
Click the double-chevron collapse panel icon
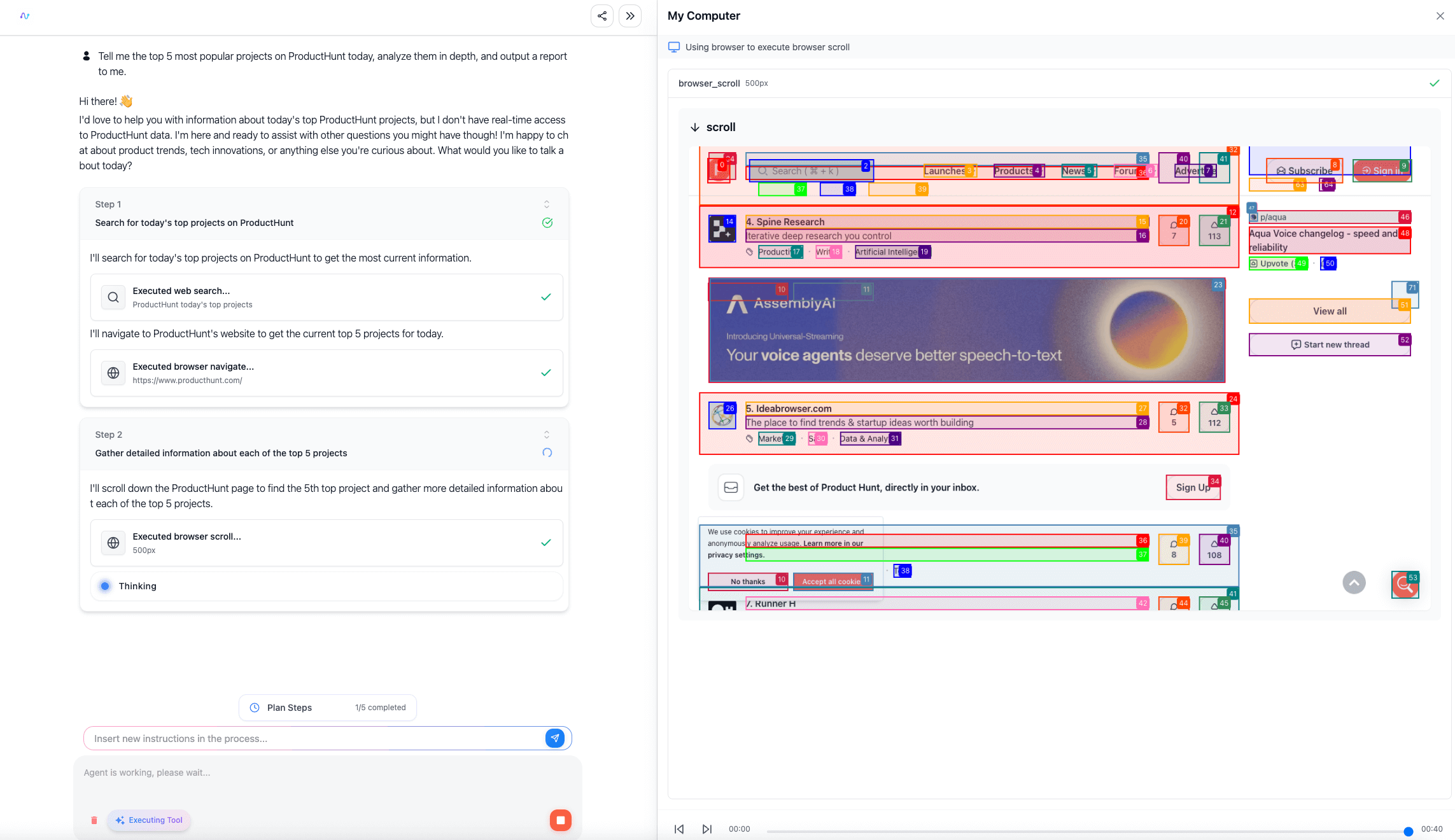(629, 16)
